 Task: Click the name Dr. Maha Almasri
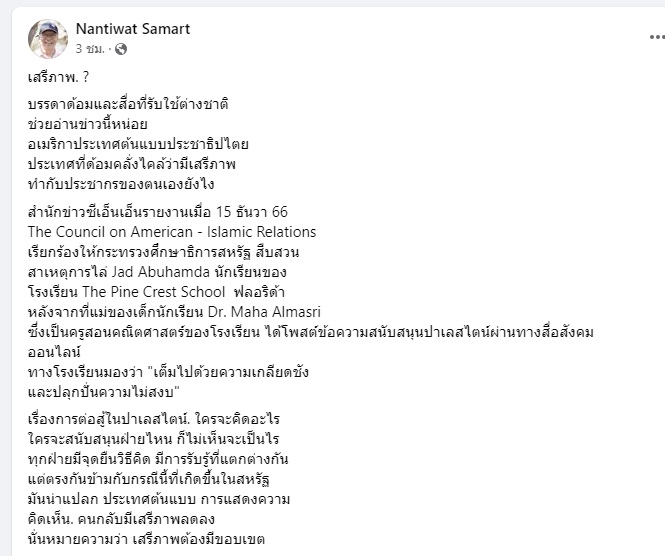coord(264,312)
